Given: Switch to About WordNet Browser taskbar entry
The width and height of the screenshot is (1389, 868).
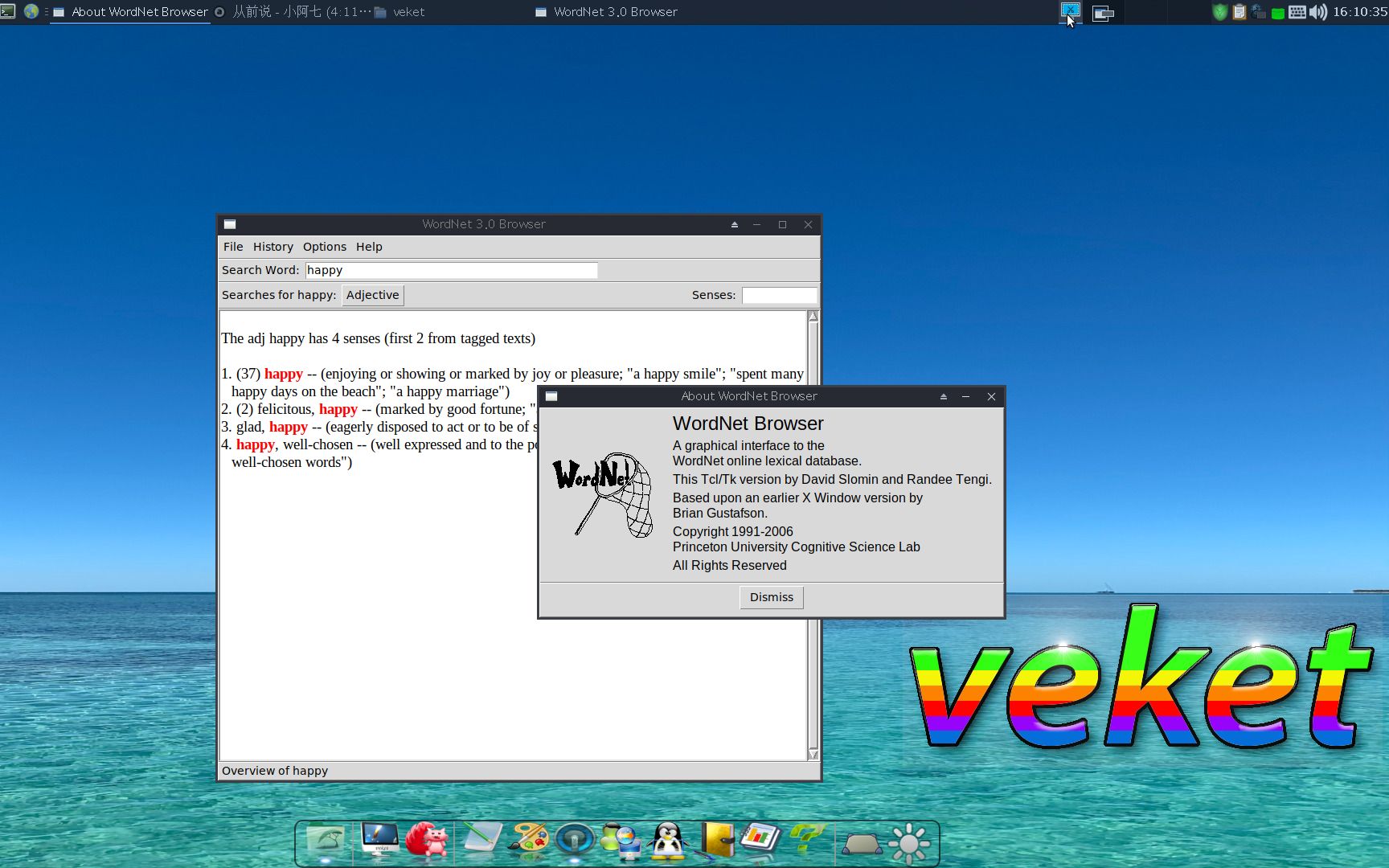Looking at the screenshot, I should 131,12.
